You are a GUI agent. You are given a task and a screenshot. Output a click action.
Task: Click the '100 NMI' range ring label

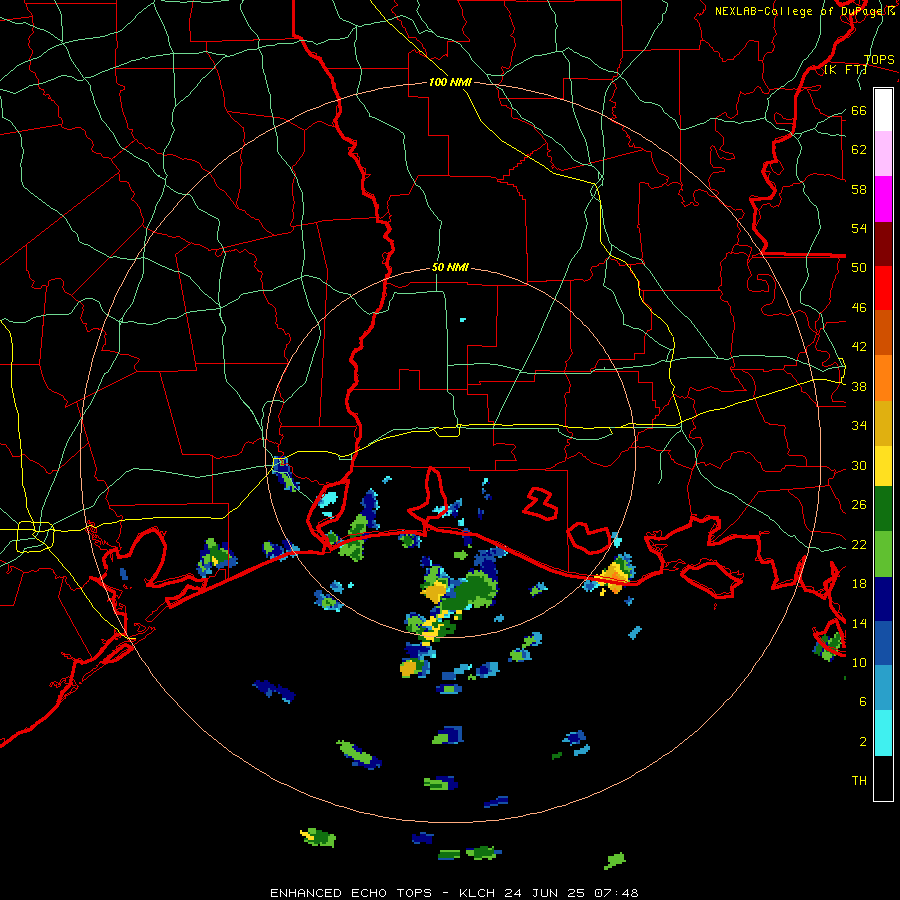(x=450, y=83)
